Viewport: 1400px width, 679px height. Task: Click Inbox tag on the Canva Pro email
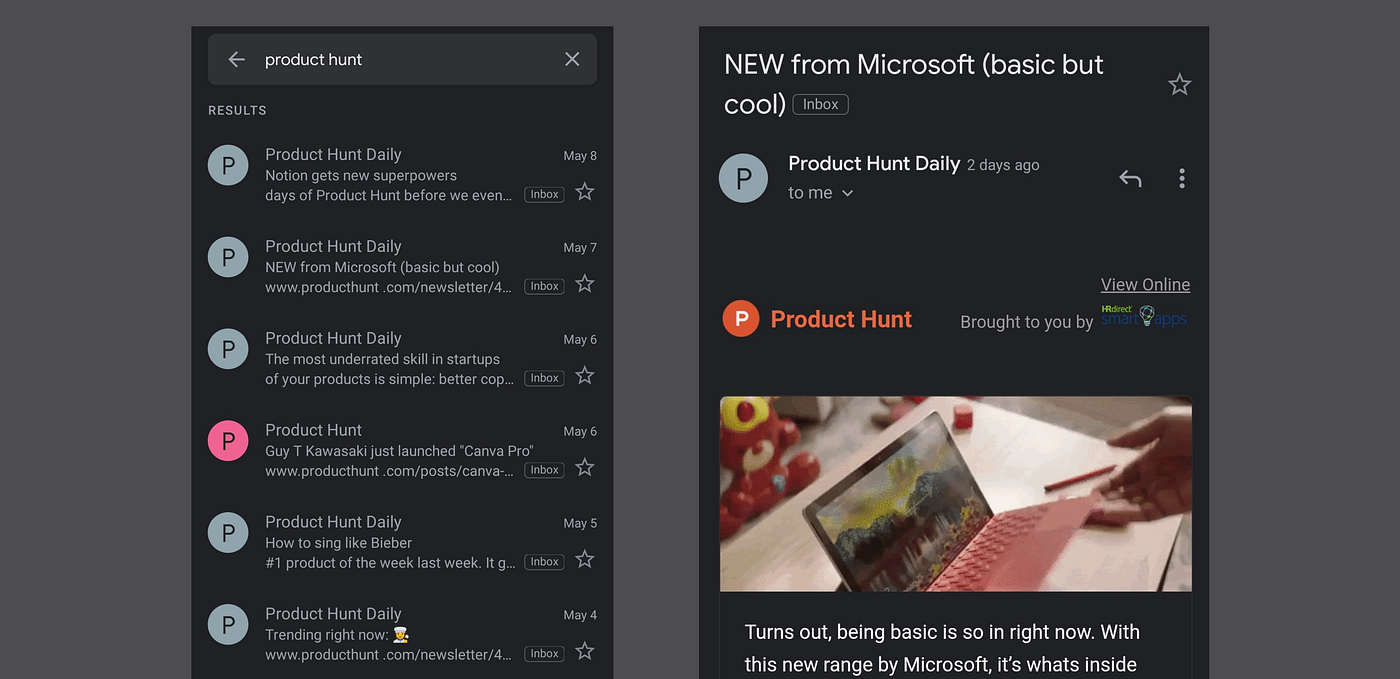544,470
